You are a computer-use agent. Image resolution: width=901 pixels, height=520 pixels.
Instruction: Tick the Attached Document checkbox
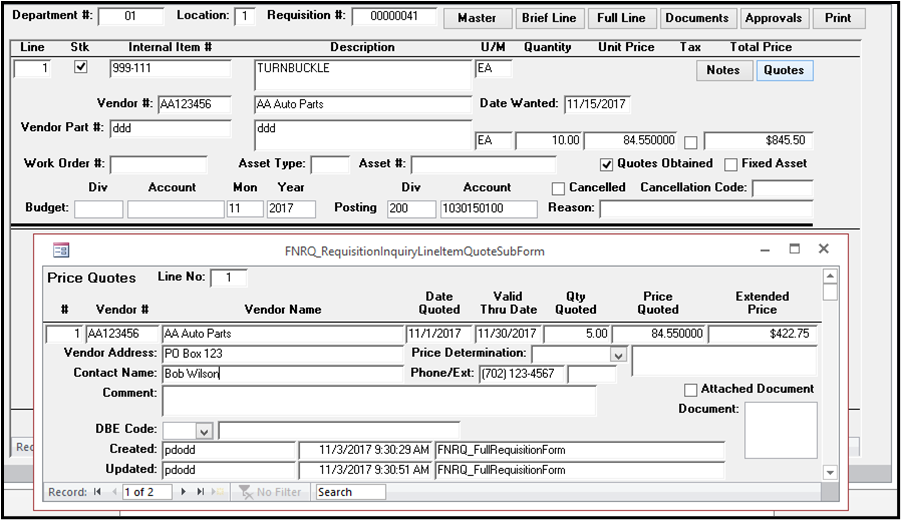coord(690,390)
